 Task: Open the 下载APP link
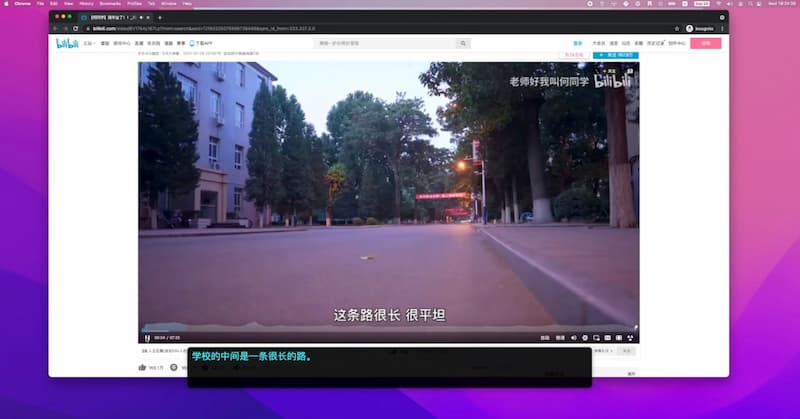(201, 43)
